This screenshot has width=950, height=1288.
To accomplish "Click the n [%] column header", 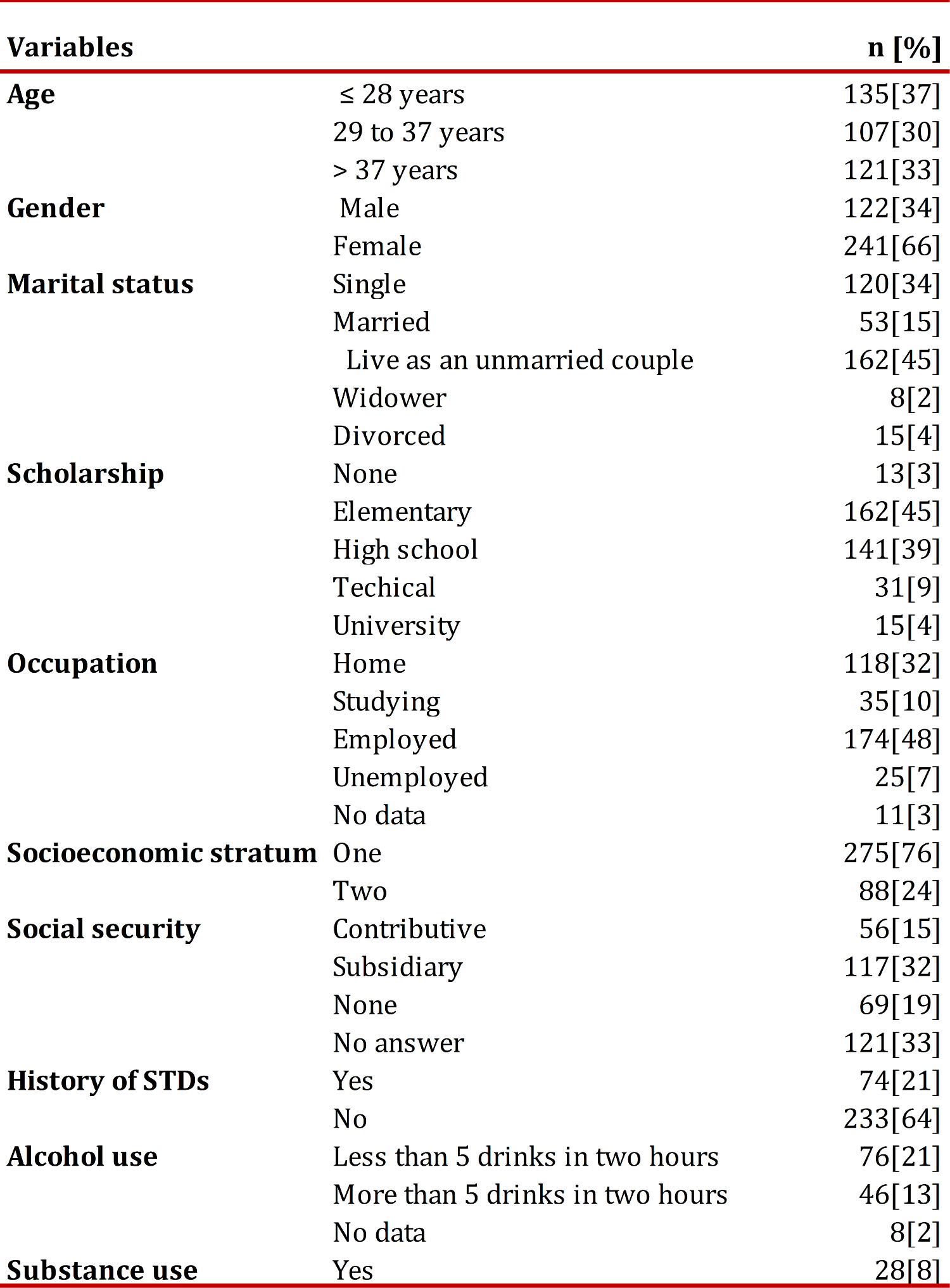I will click(904, 48).
